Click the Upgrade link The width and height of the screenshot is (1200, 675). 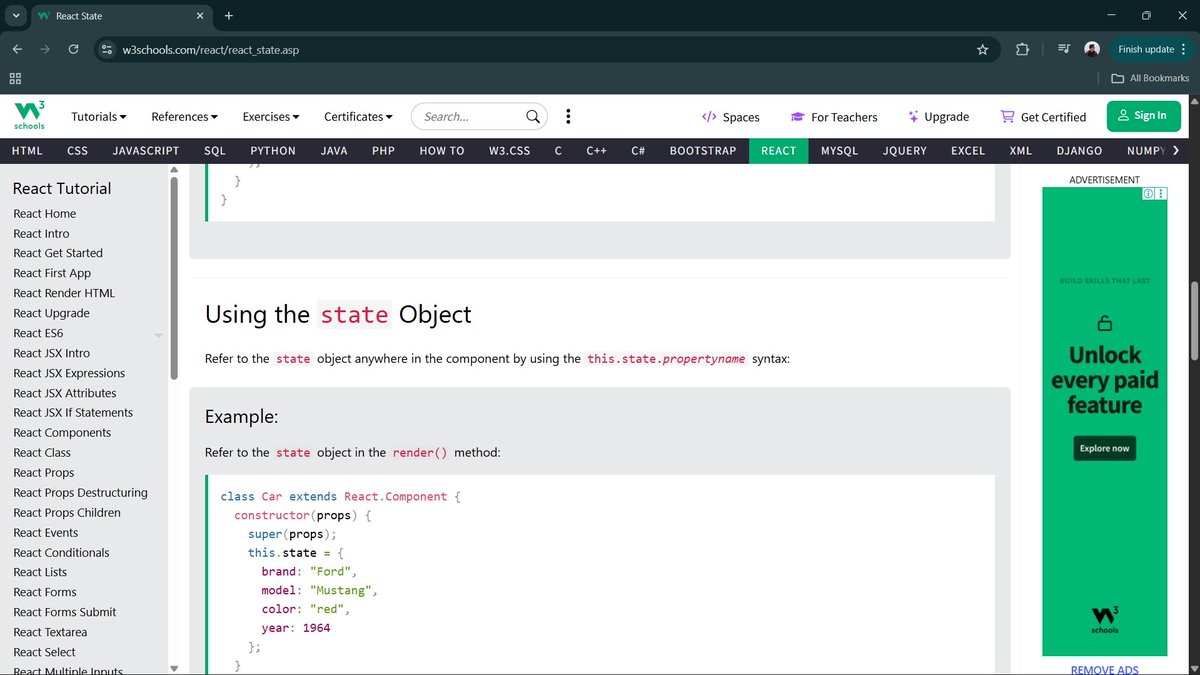[x=938, y=117]
